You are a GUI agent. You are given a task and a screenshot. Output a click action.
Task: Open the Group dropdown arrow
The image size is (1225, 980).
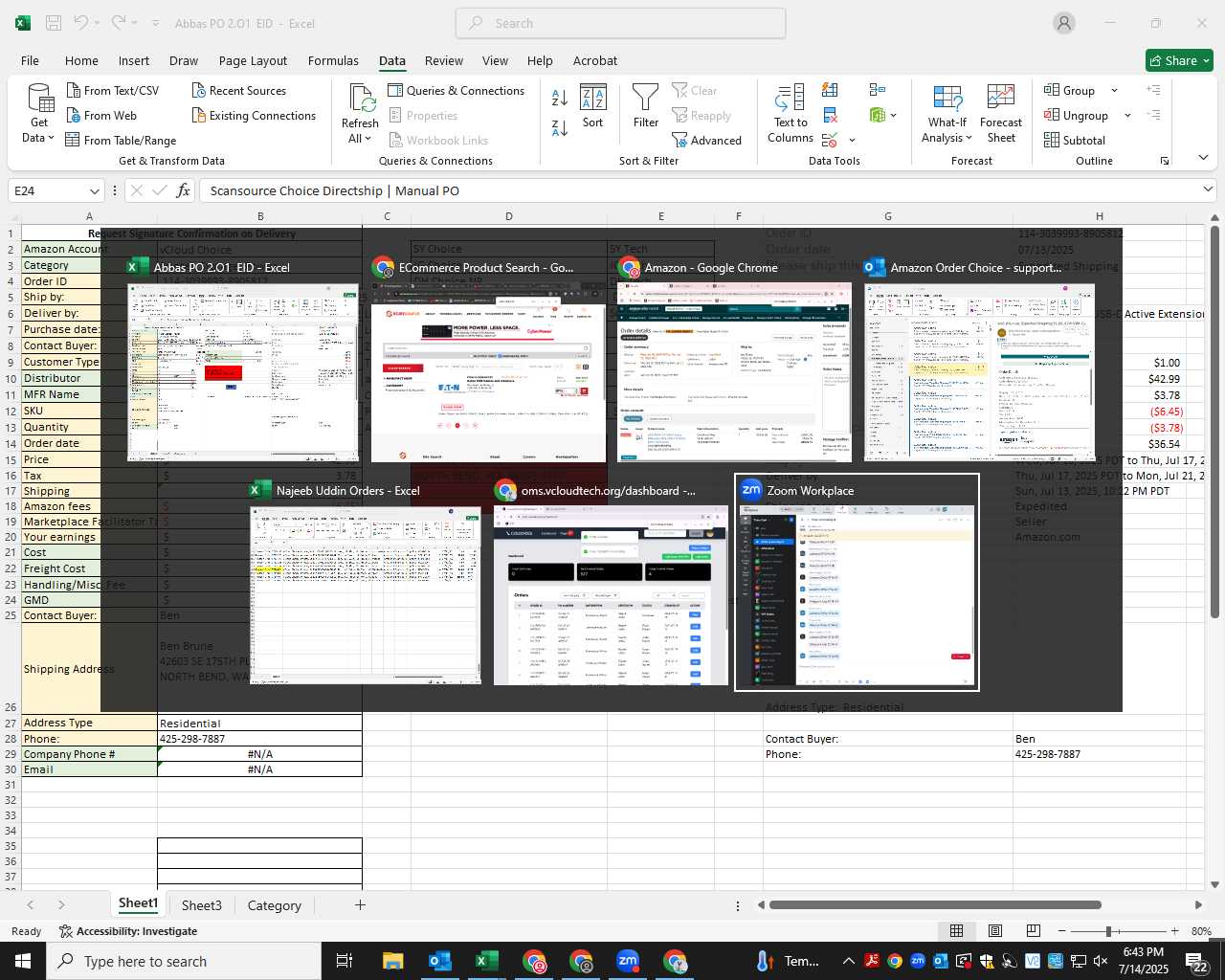pos(1114,90)
